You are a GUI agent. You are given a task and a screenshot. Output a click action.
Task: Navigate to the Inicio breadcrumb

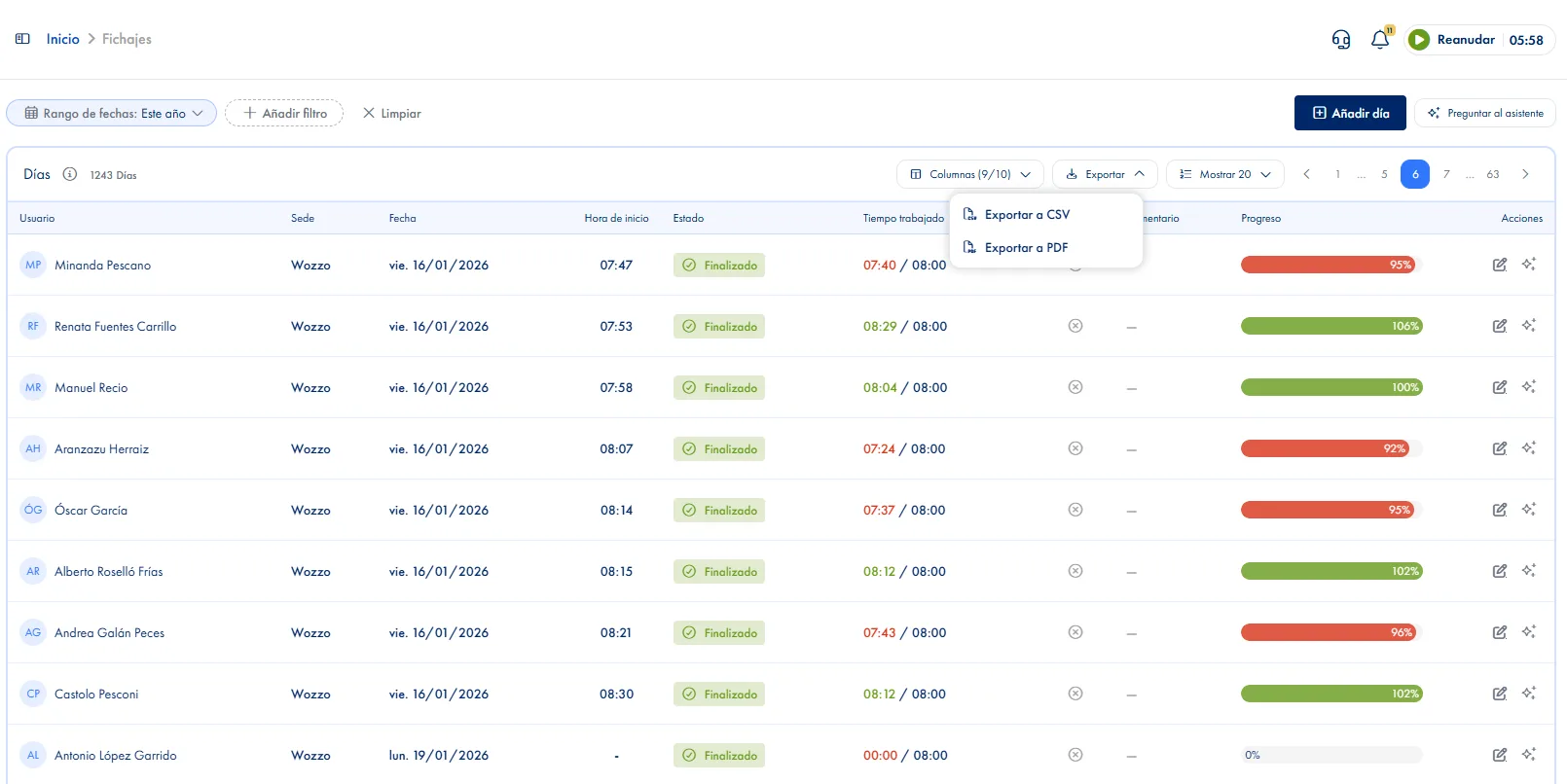pyautogui.click(x=63, y=39)
